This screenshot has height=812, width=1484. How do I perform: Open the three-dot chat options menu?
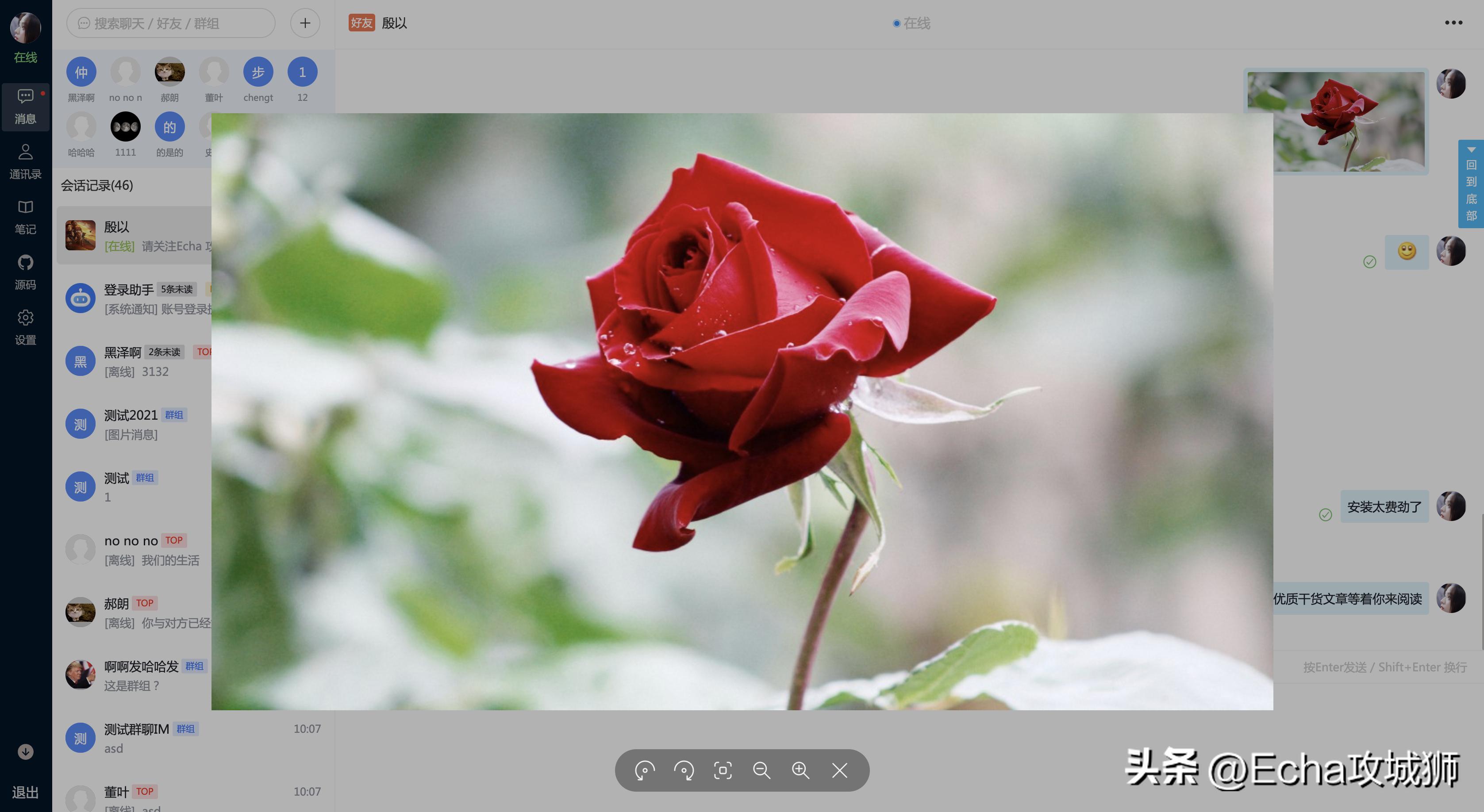(1453, 23)
